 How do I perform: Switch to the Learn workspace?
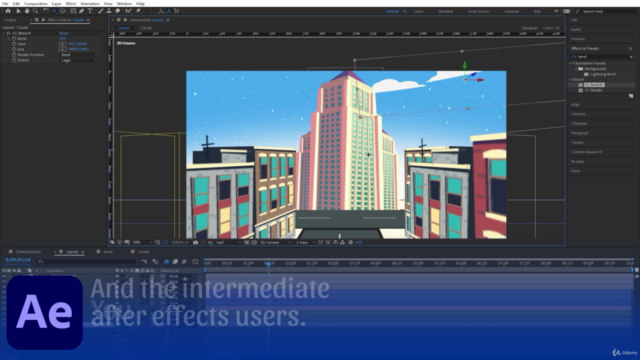coord(419,11)
